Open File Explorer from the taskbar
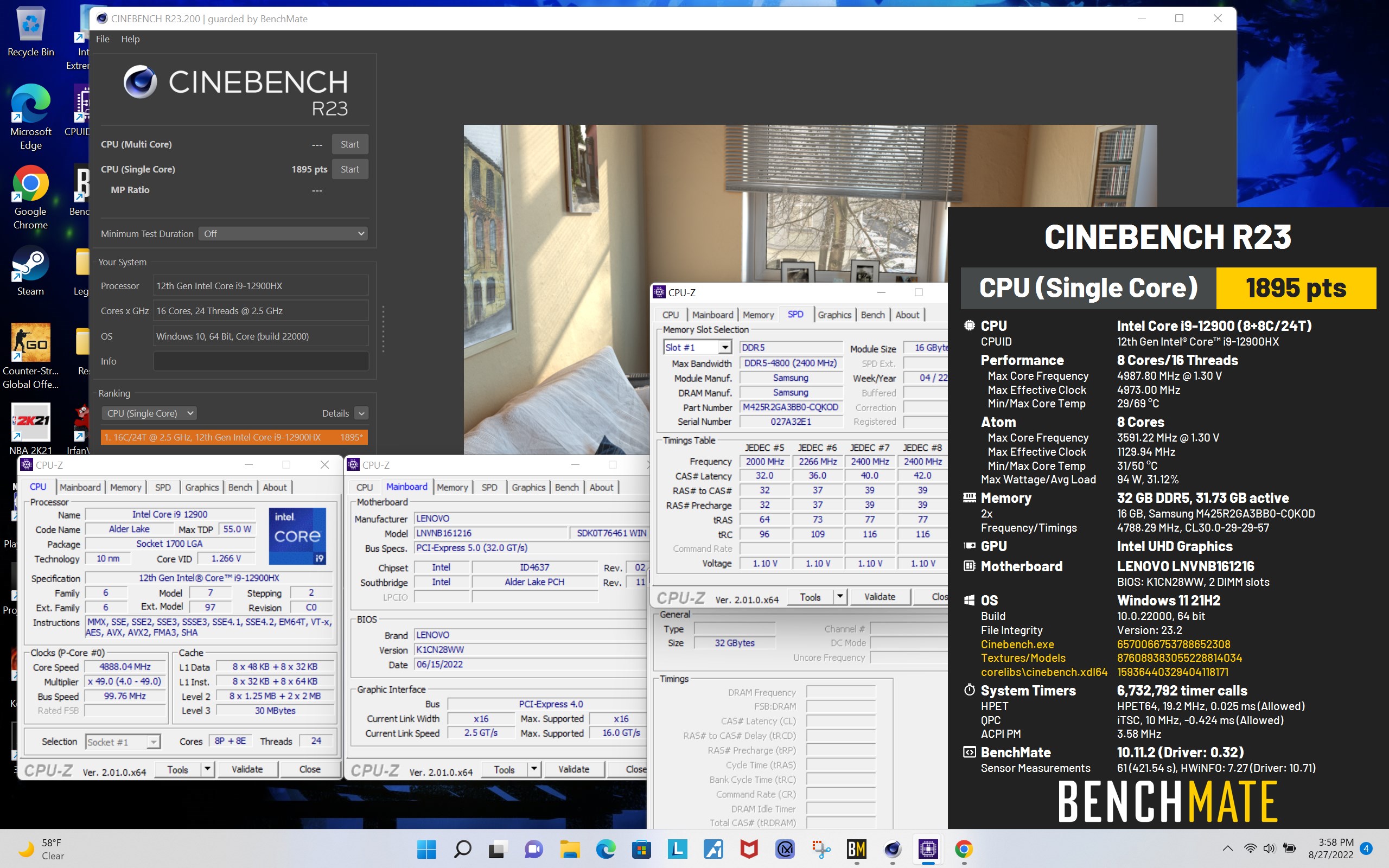The width and height of the screenshot is (1389, 868). coord(570,848)
